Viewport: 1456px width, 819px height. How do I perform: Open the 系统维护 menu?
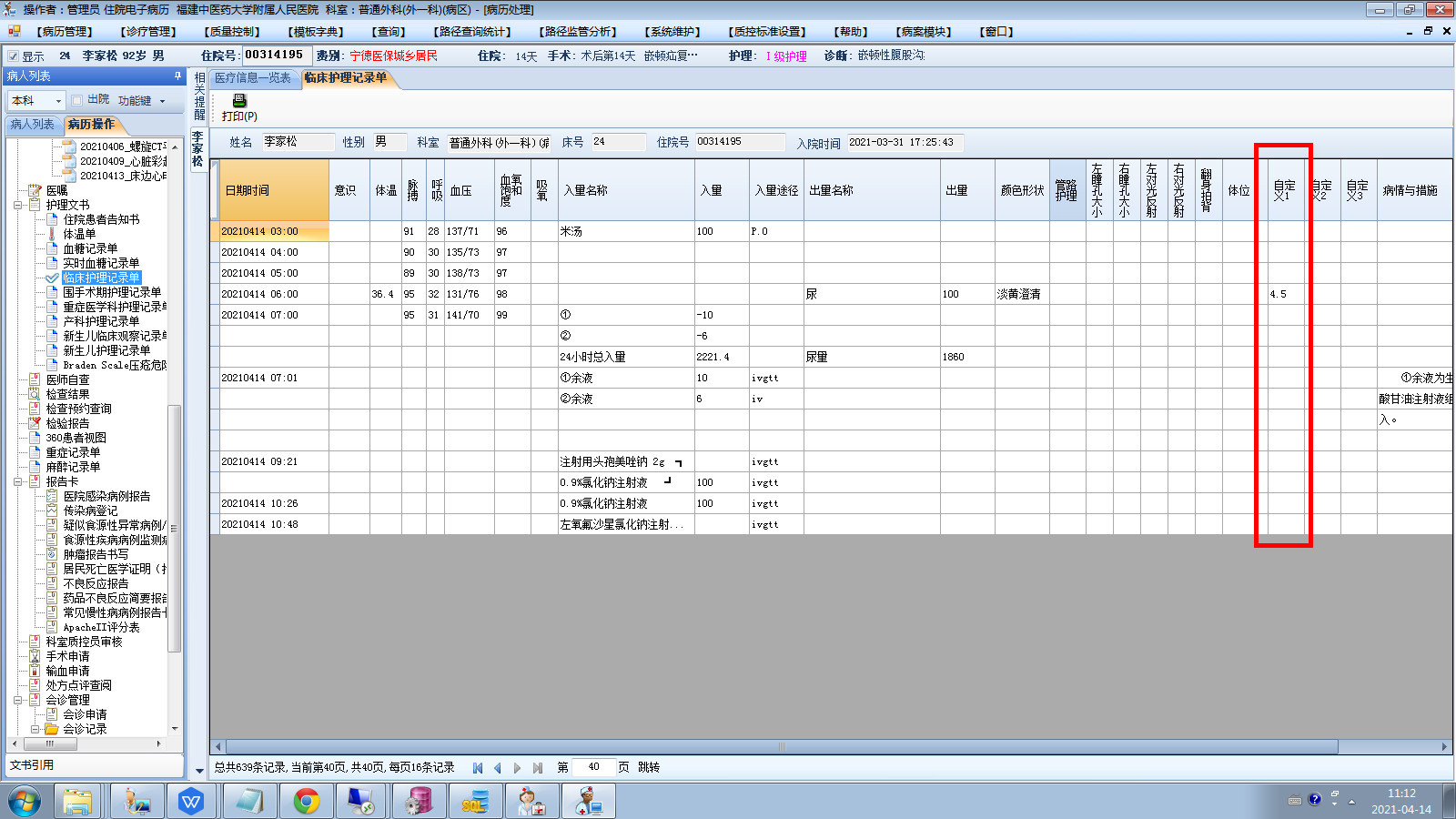click(672, 32)
